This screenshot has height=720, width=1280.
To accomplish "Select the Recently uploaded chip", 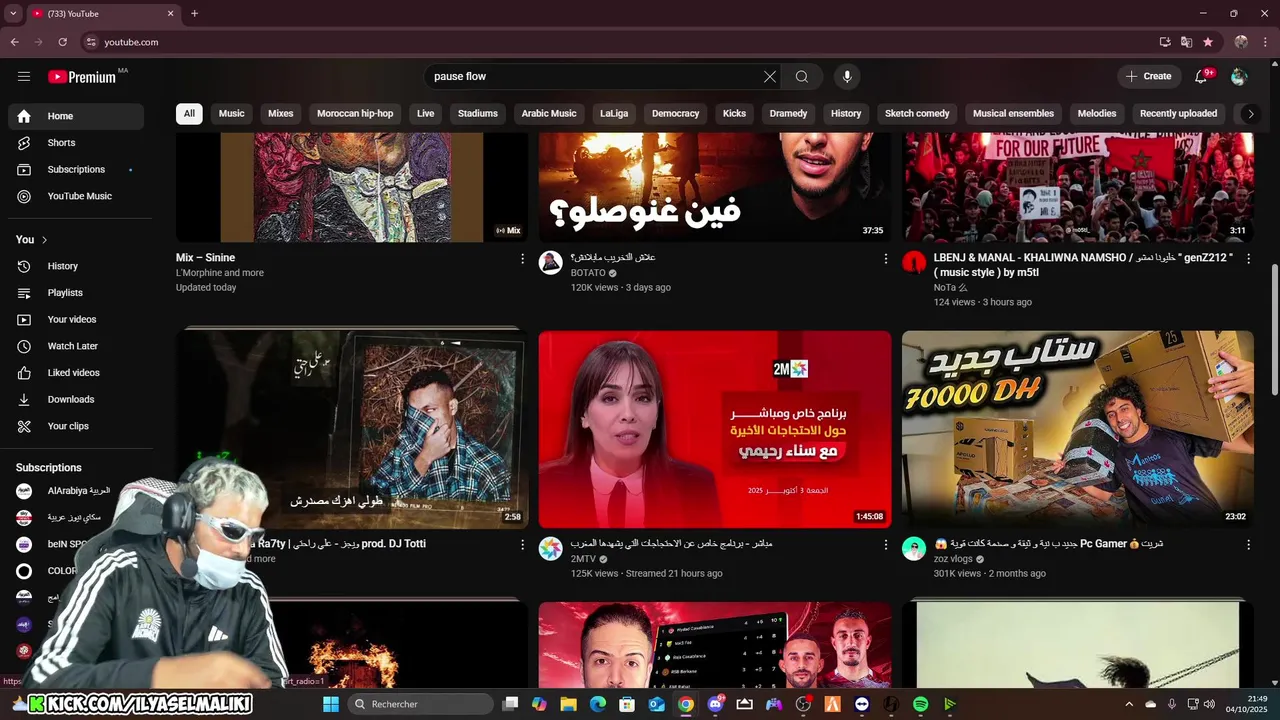I will pyautogui.click(x=1178, y=113).
